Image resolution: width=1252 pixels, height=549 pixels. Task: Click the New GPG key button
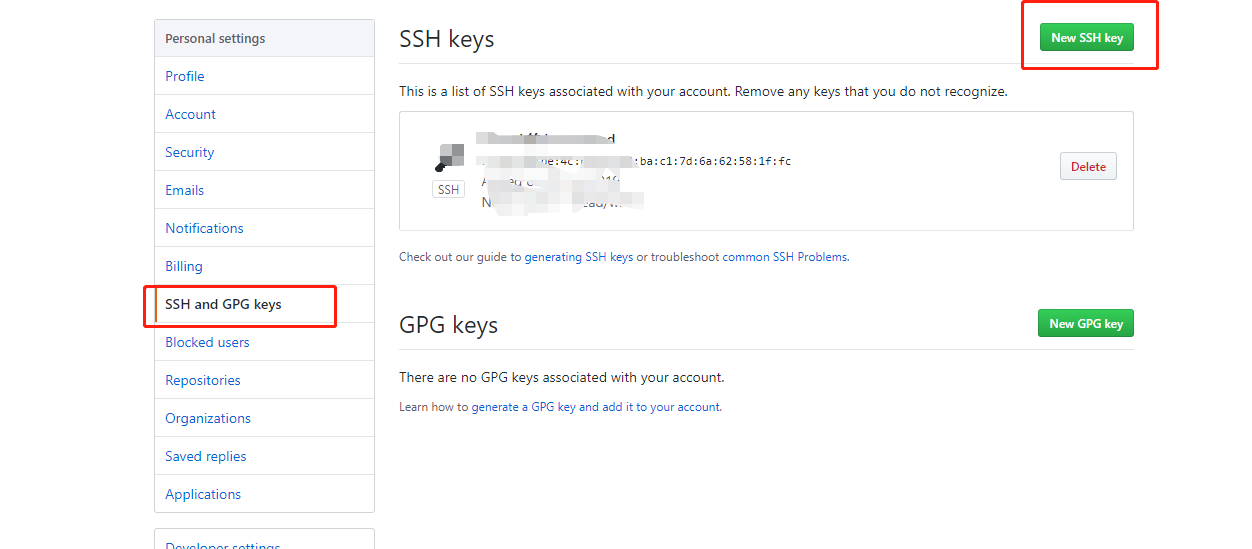[1086, 323]
